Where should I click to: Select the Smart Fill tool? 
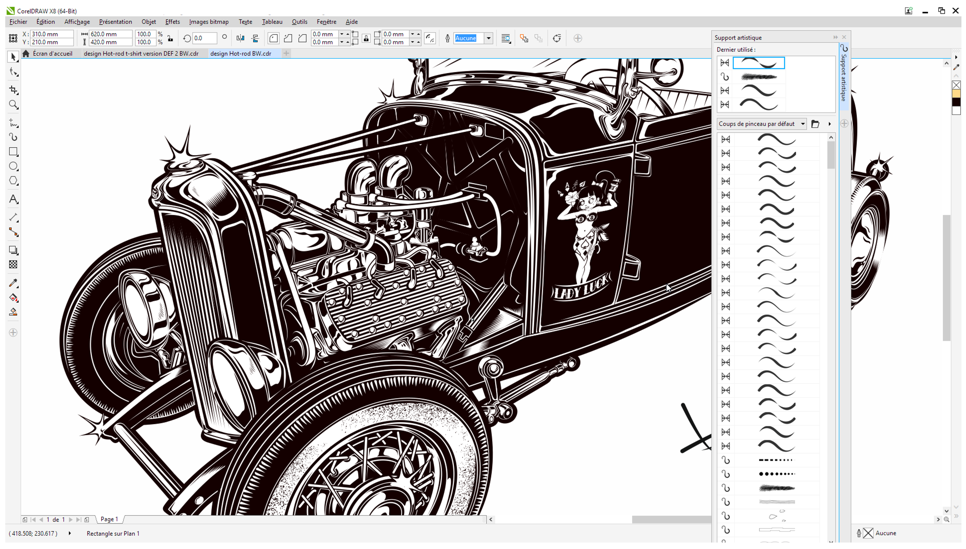14,312
